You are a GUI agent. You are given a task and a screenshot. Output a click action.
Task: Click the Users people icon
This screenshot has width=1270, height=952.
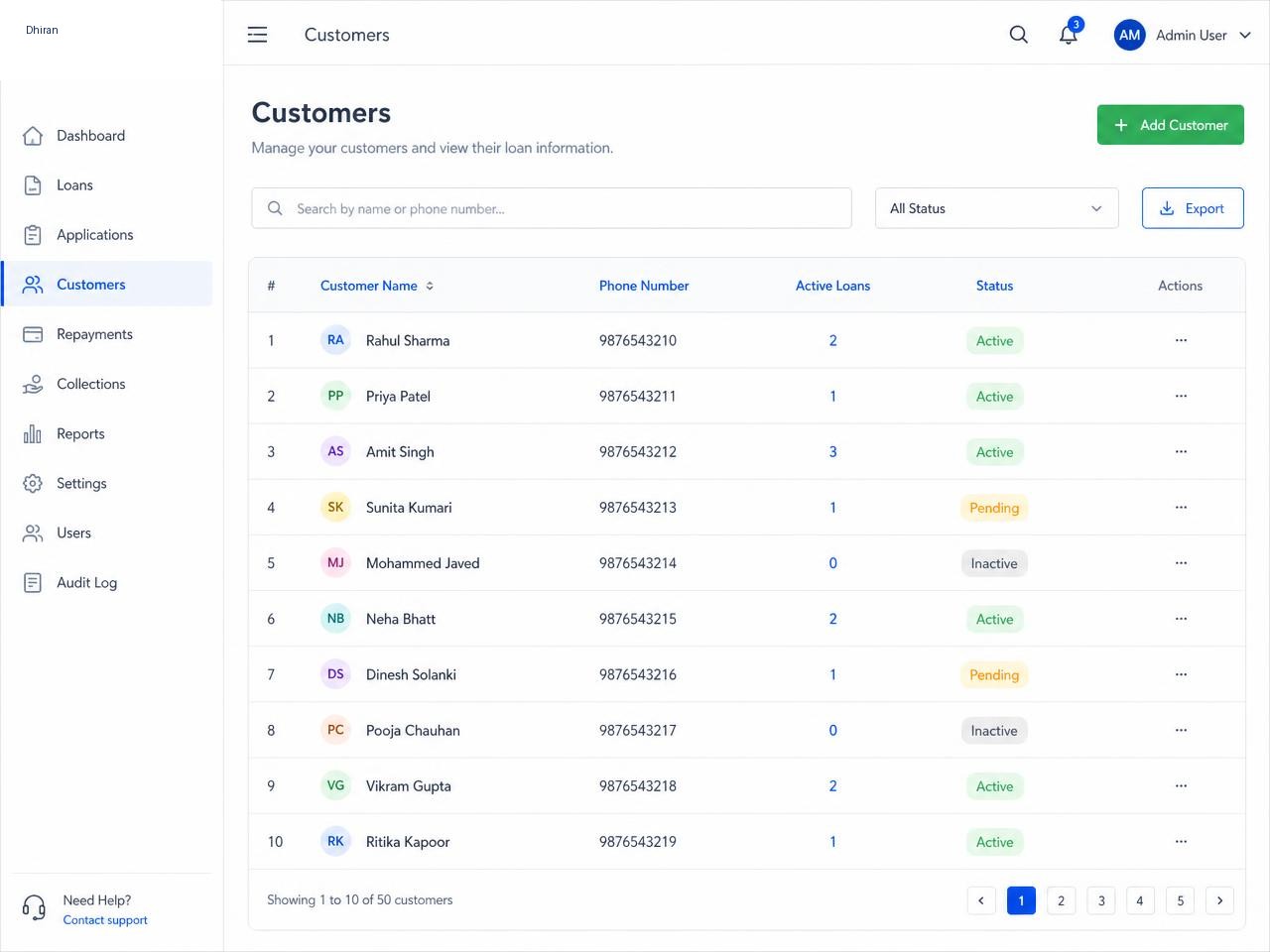point(33,534)
